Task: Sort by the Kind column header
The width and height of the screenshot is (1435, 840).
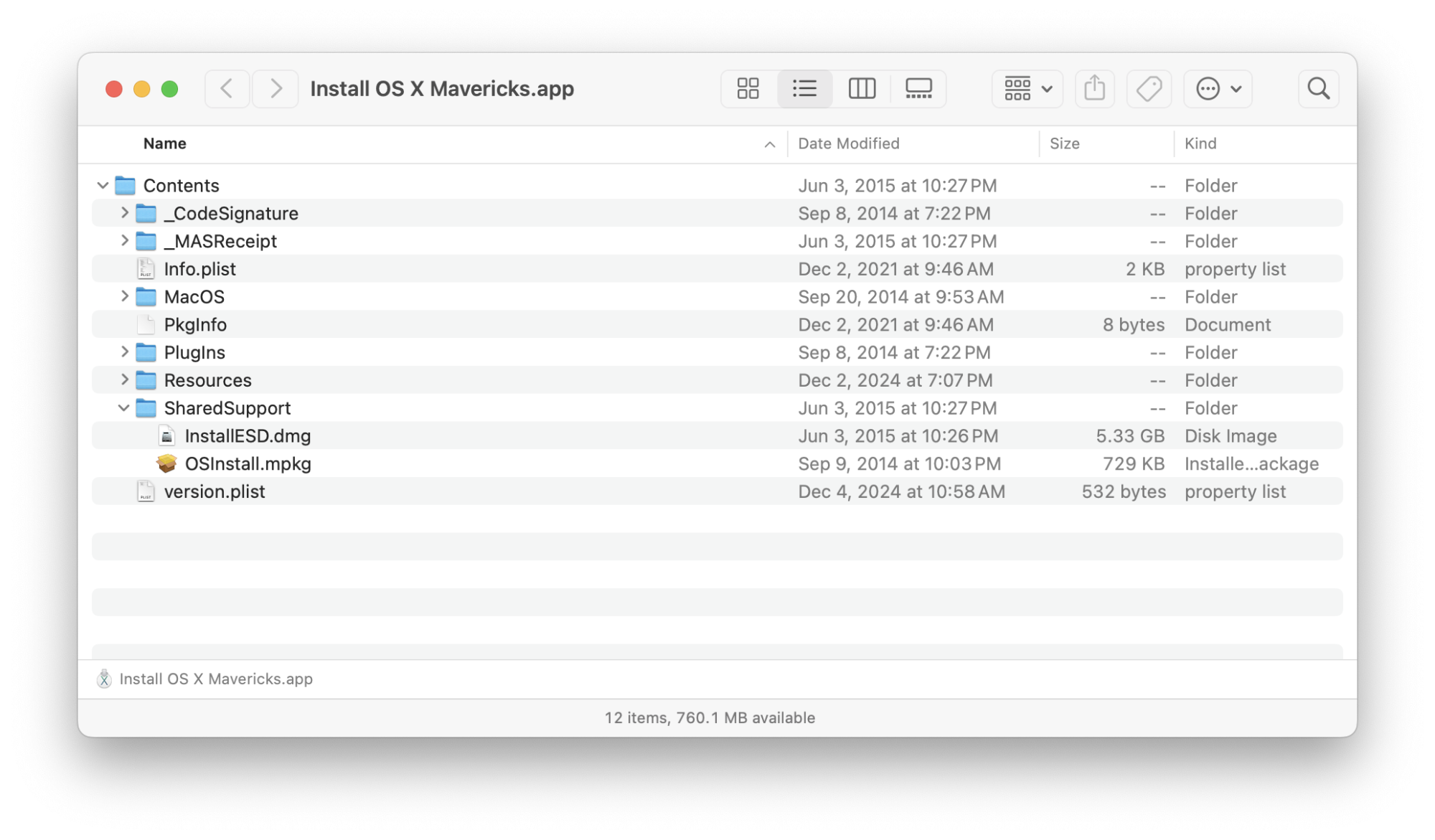Action: pos(1200,143)
